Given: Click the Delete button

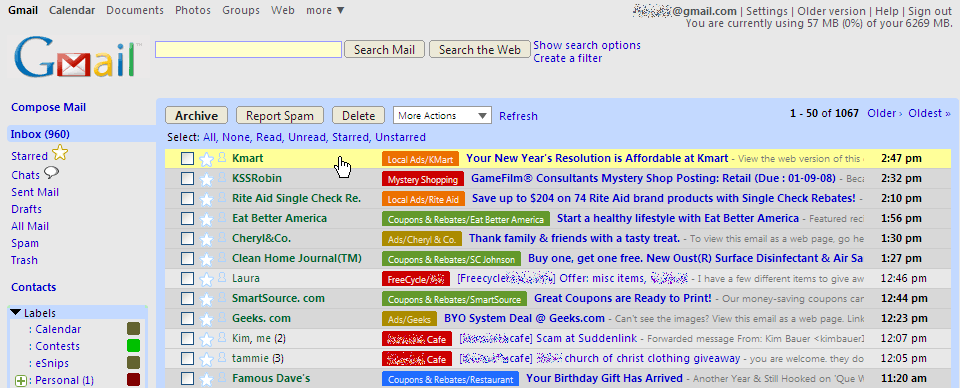Looking at the screenshot, I should tap(358, 116).
